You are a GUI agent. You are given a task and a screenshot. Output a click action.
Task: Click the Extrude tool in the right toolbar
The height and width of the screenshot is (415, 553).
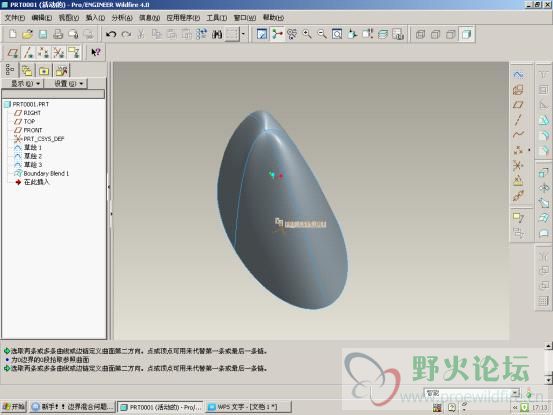pos(543,172)
